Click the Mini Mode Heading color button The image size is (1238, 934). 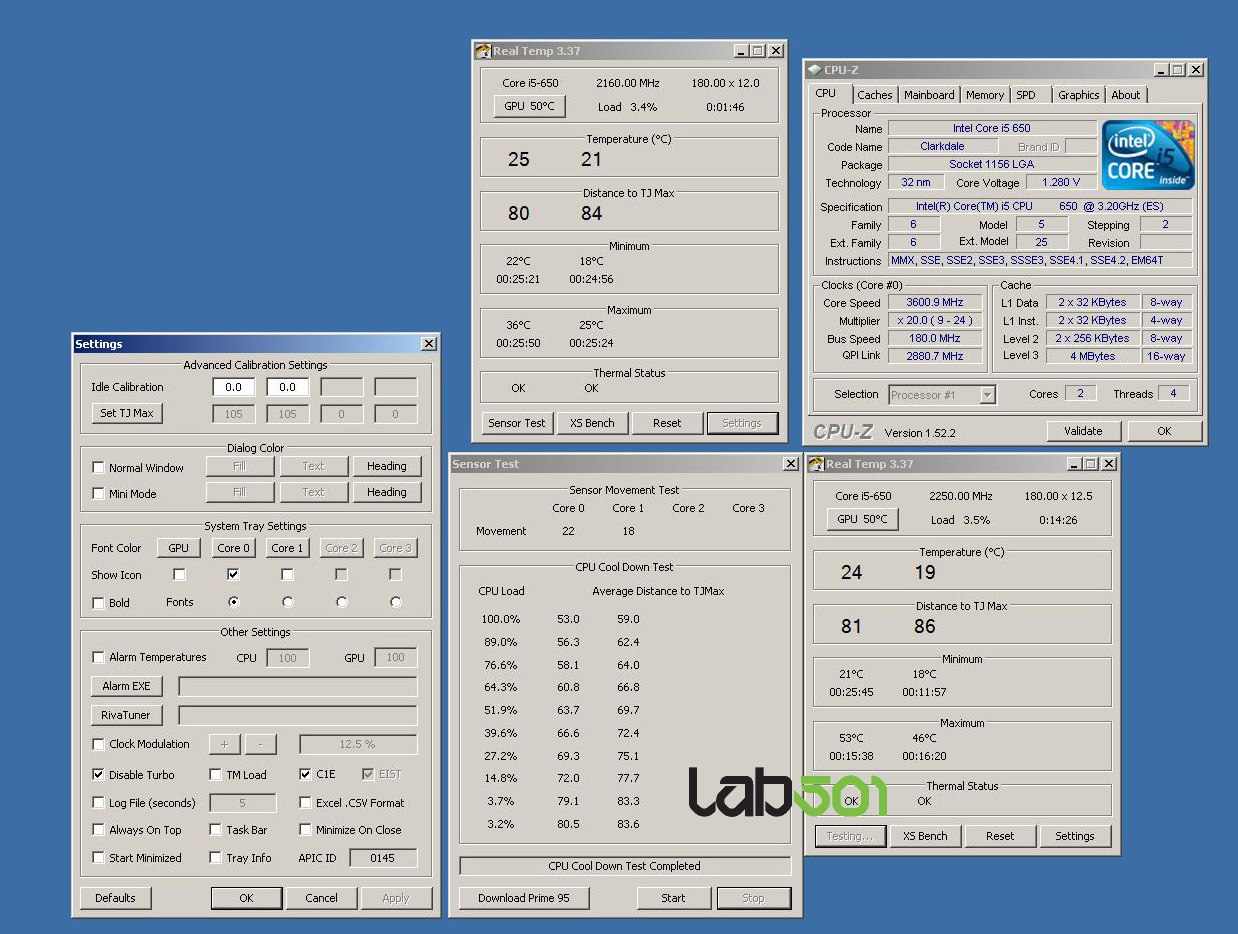[x=386, y=492]
